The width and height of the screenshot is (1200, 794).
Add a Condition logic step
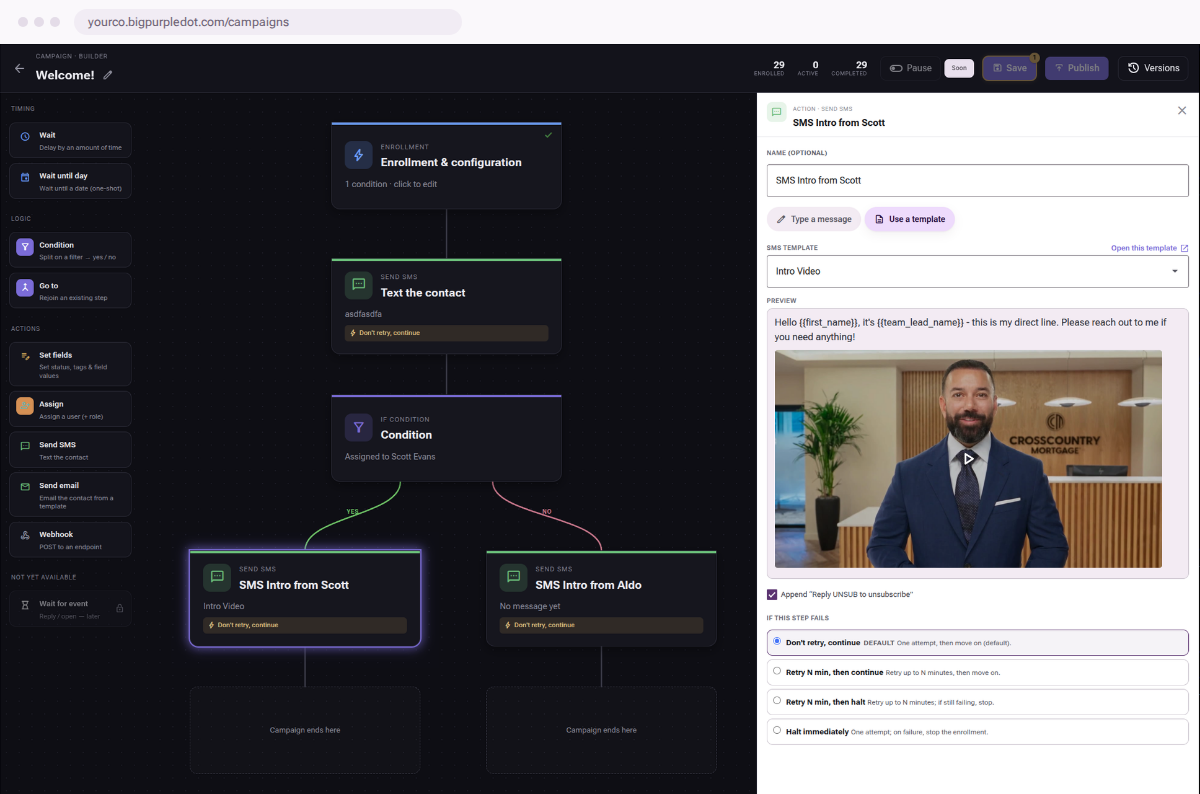(x=70, y=250)
